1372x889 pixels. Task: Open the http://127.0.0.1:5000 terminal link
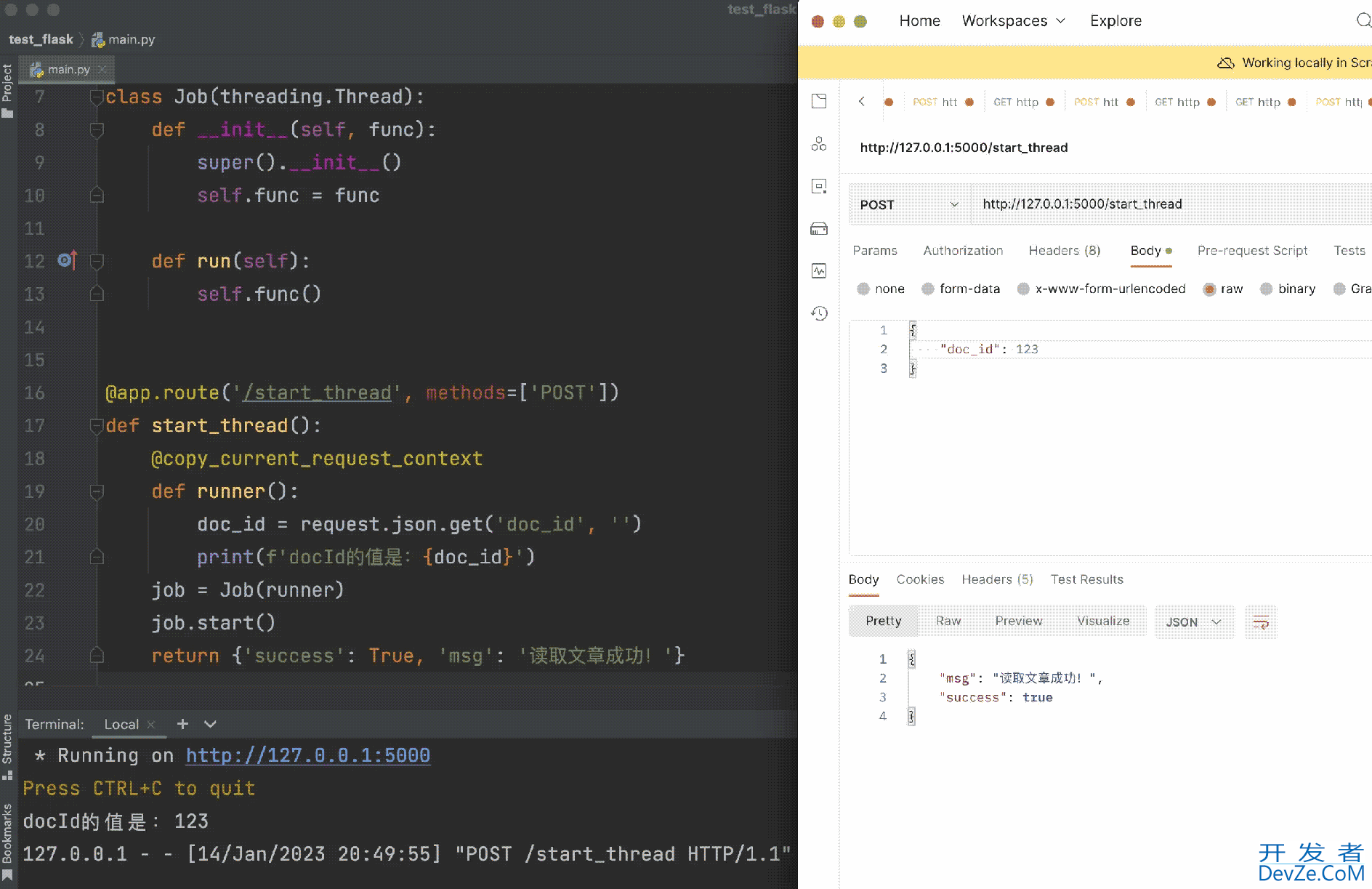(x=308, y=755)
